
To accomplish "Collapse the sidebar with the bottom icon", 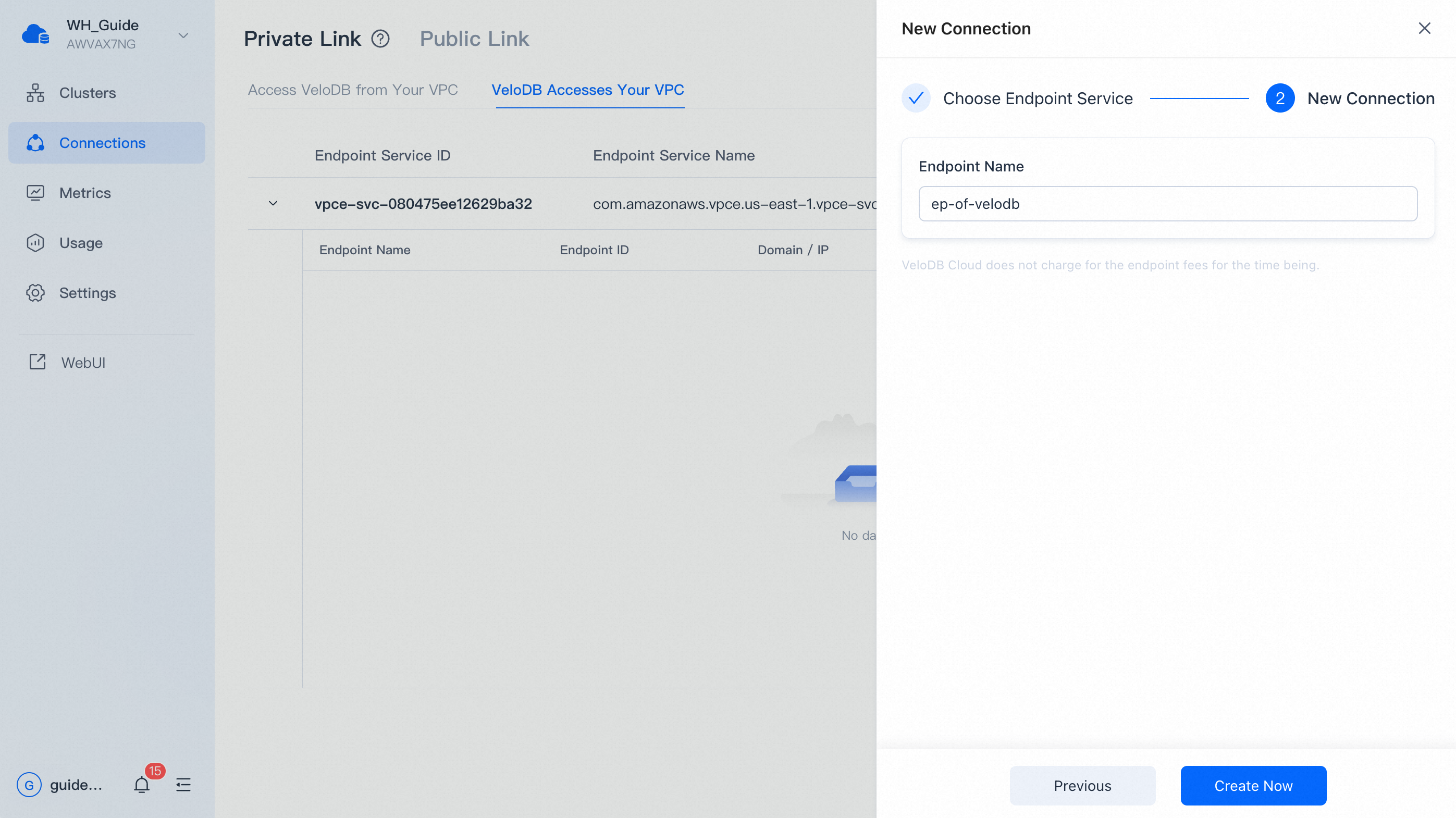I will [x=183, y=785].
